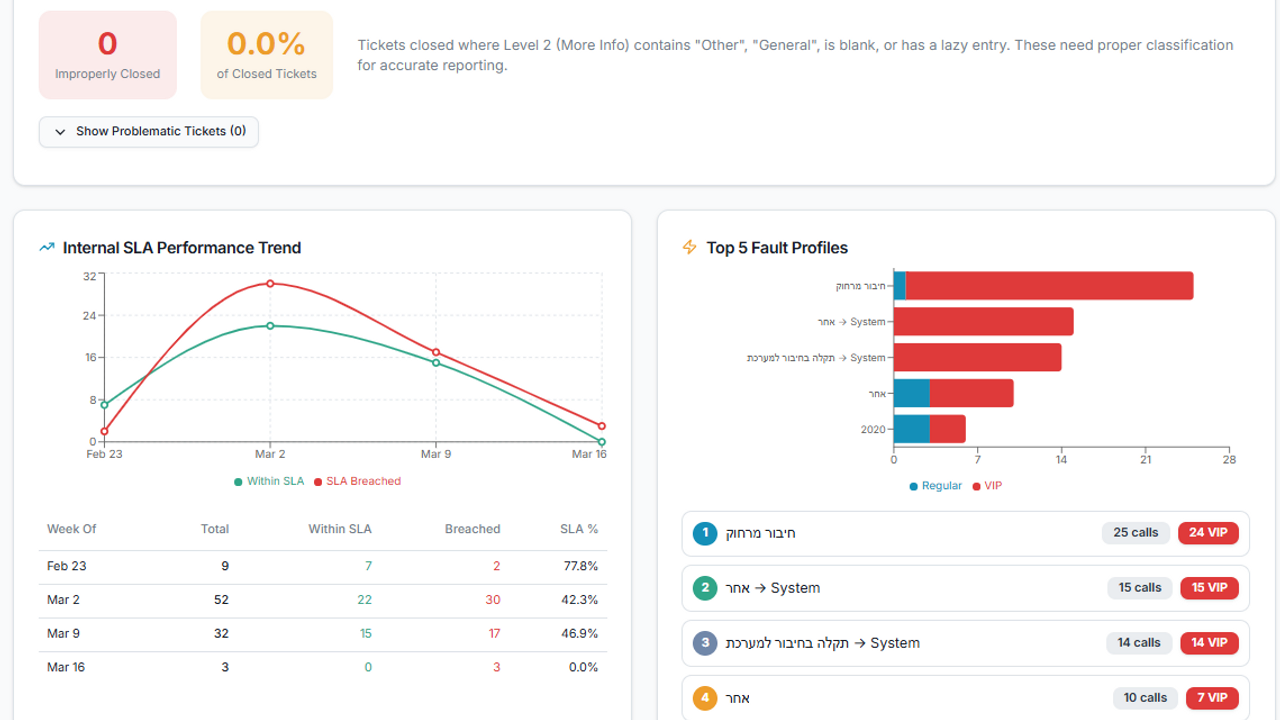Click the 7 VIP badge
Screen dimensions: 1280x720
click(x=1213, y=698)
